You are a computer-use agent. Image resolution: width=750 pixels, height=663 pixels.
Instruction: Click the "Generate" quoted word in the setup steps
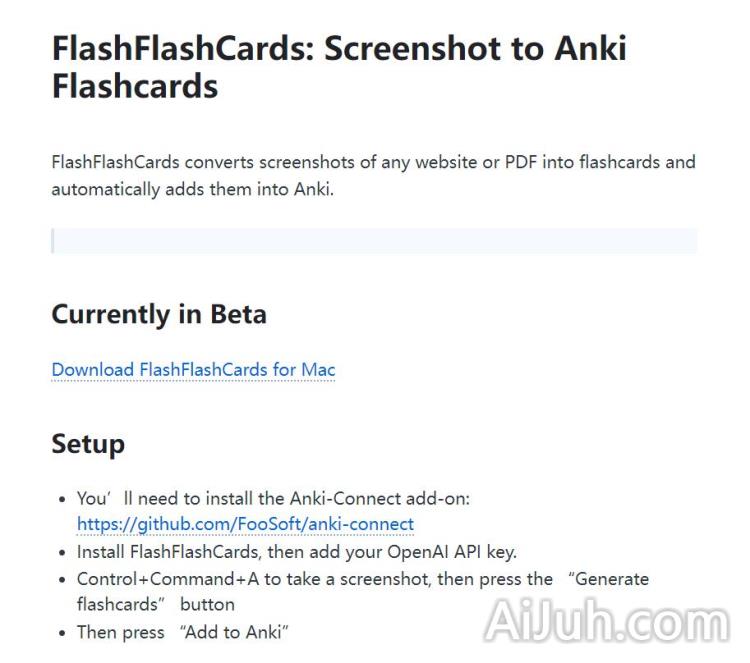point(613,579)
